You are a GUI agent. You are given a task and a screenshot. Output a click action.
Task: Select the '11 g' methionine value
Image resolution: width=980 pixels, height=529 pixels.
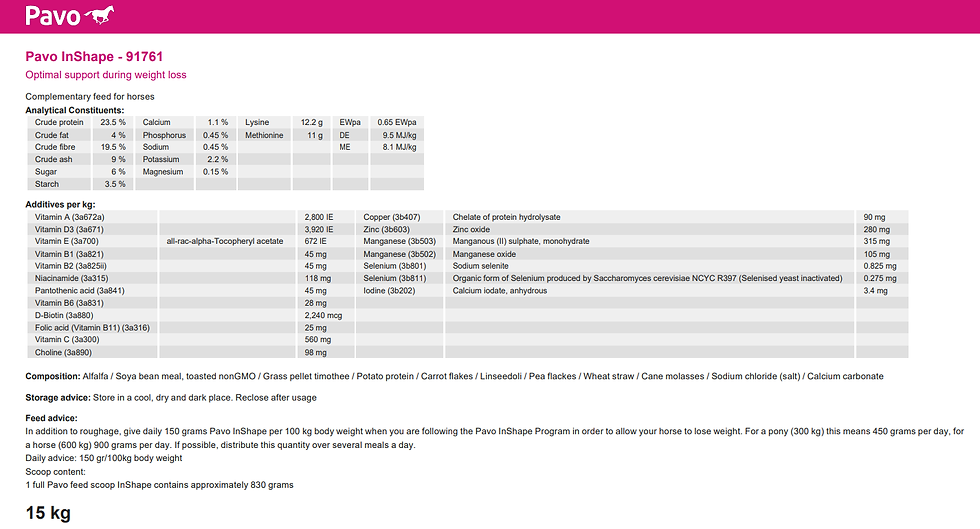point(315,134)
